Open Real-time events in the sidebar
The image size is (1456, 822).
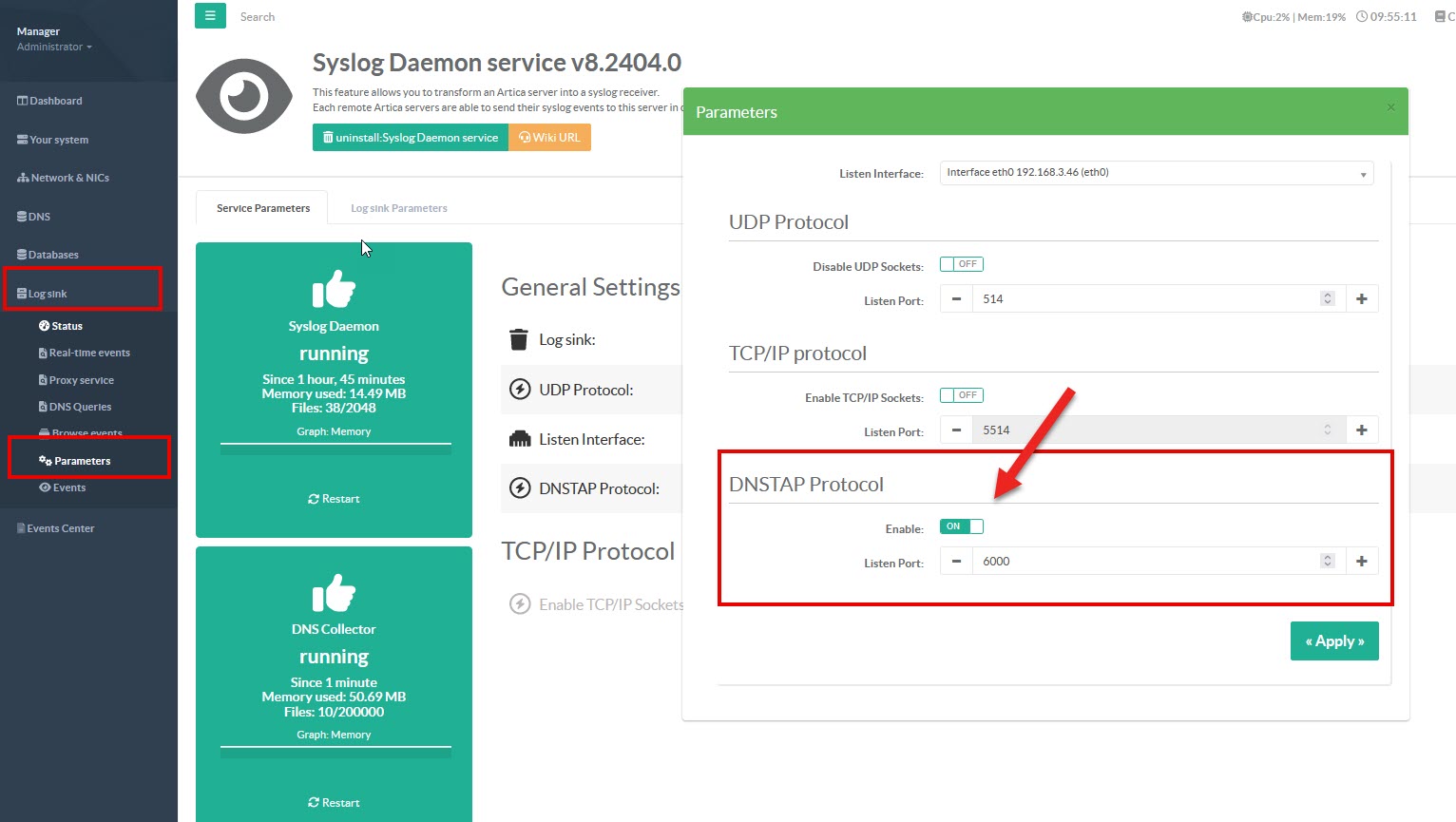[x=89, y=353]
